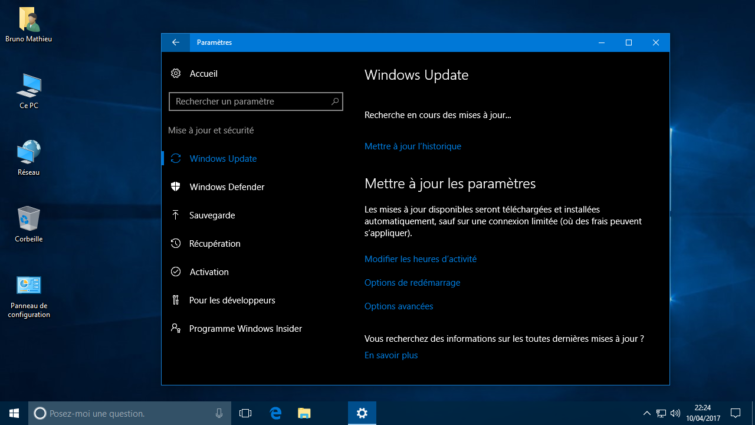
Task: Close the Paramètres window
Action: point(655,42)
